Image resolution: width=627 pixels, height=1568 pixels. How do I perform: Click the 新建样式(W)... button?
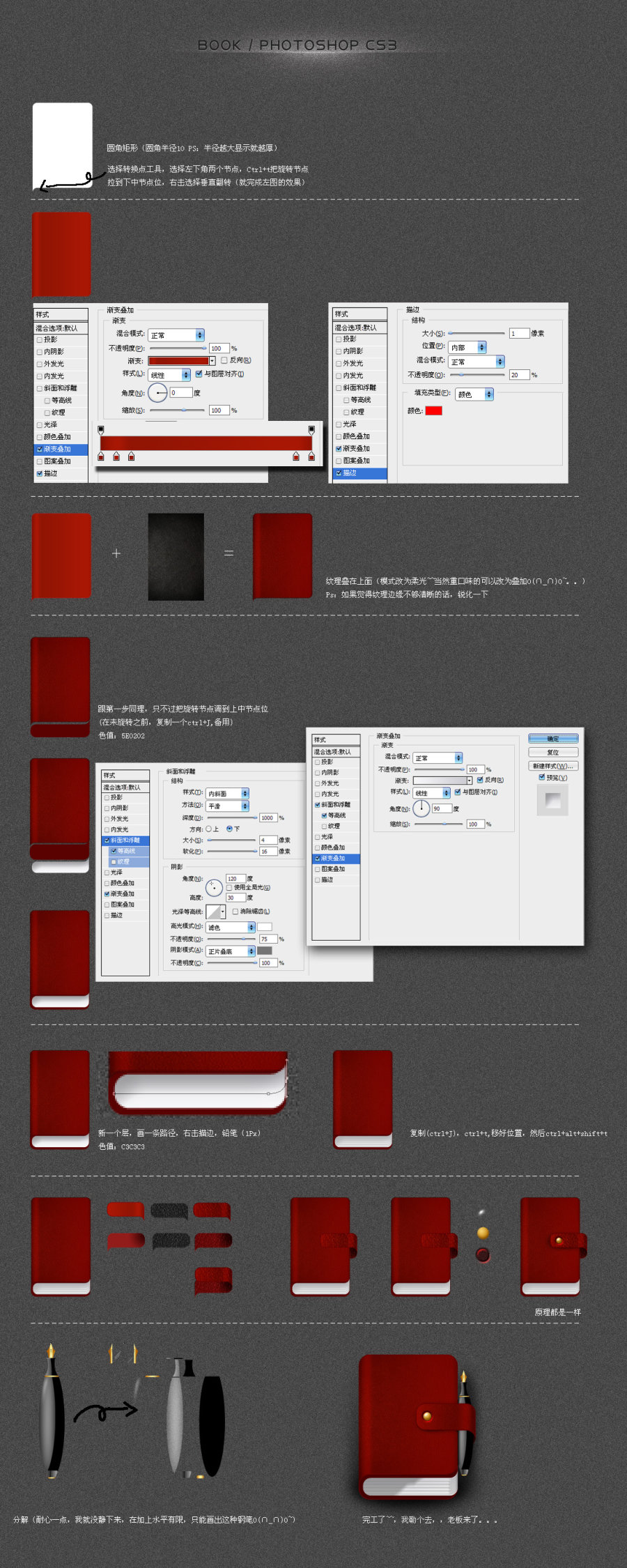pos(553,766)
